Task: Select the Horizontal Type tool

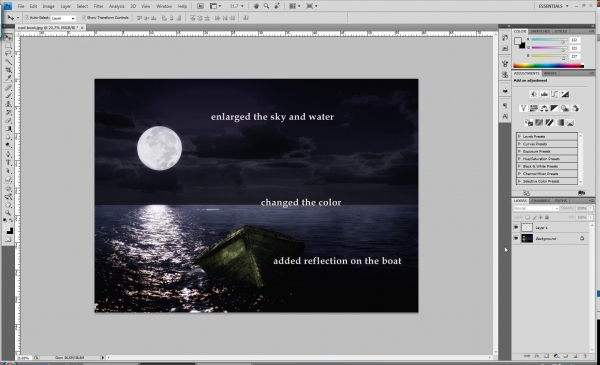Action: pyautogui.click(x=8, y=163)
